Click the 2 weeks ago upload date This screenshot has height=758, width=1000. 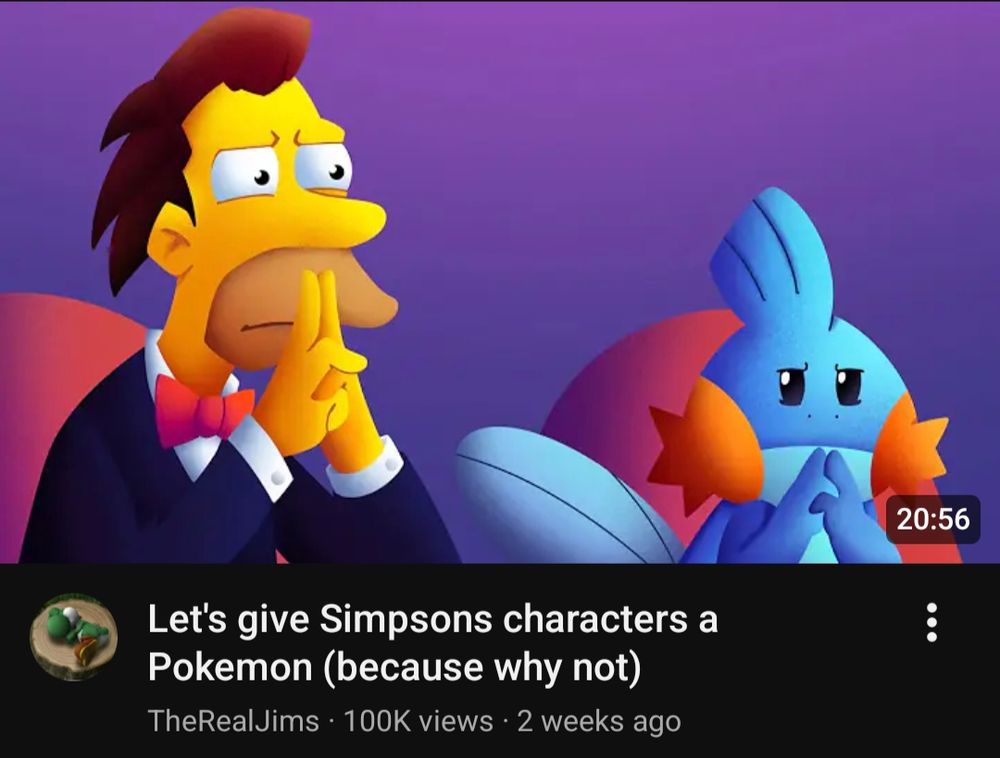pyautogui.click(x=599, y=721)
